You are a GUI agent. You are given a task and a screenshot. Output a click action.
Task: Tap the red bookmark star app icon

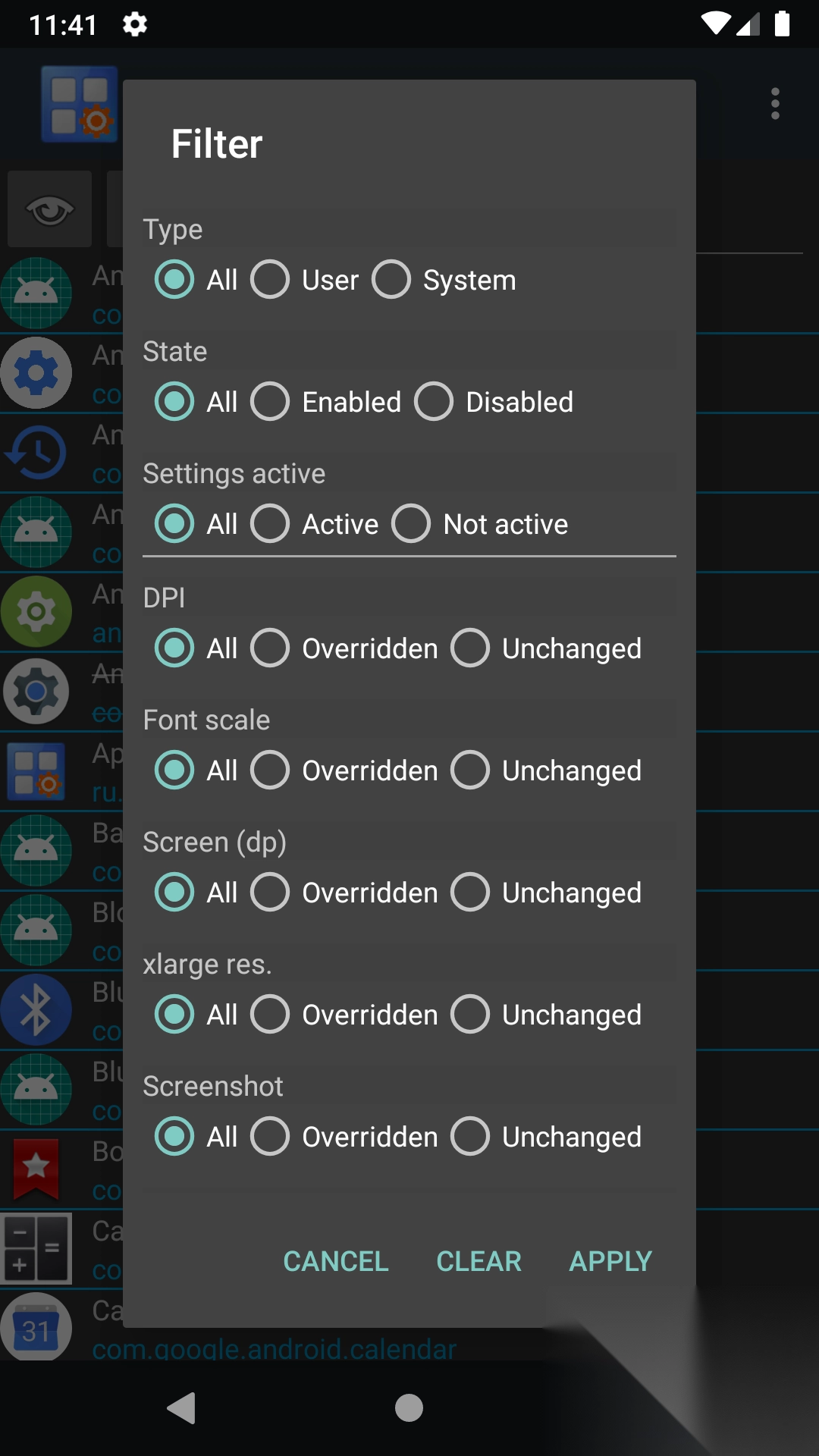pos(36,1168)
